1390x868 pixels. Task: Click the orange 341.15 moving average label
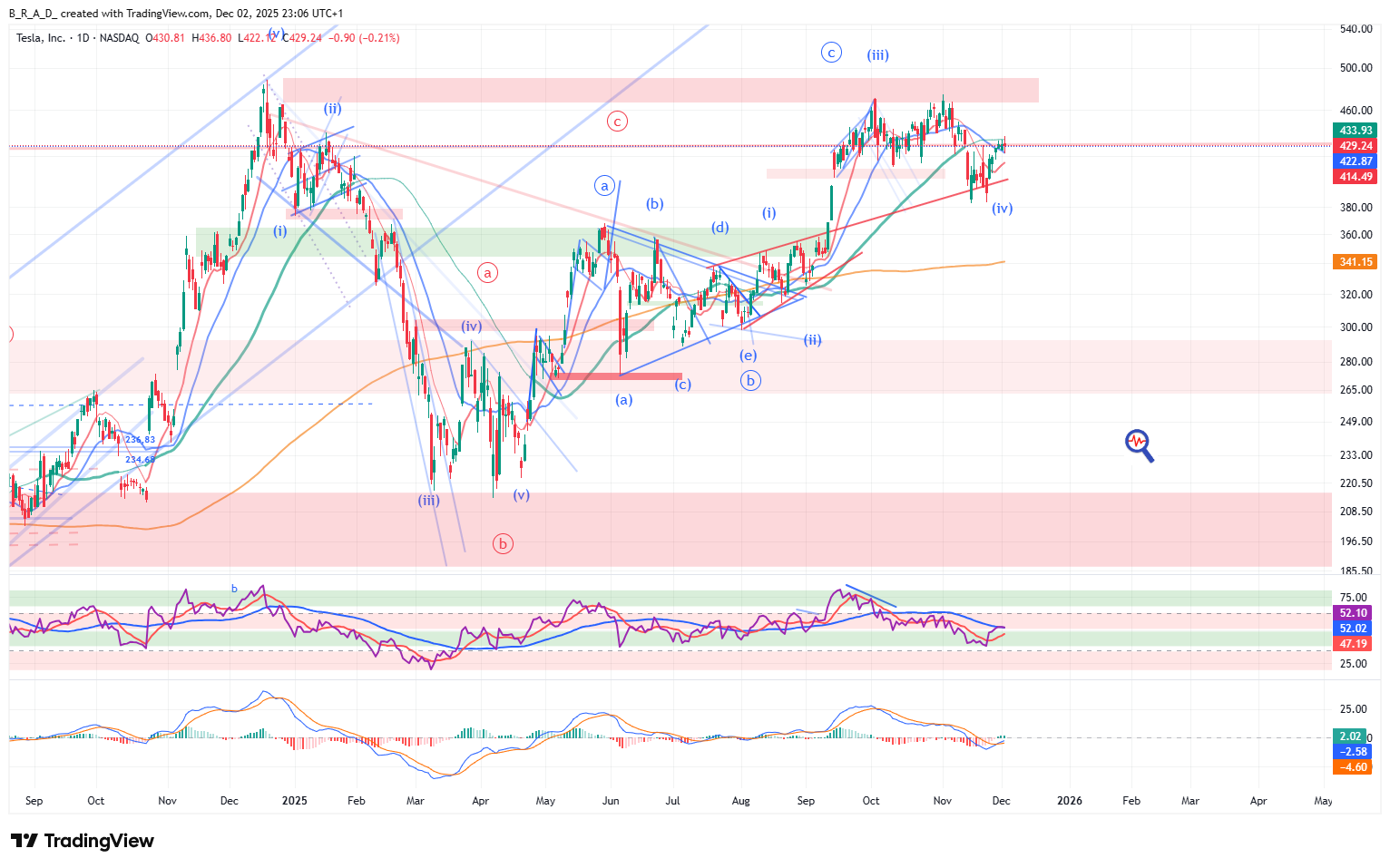tap(1356, 262)
